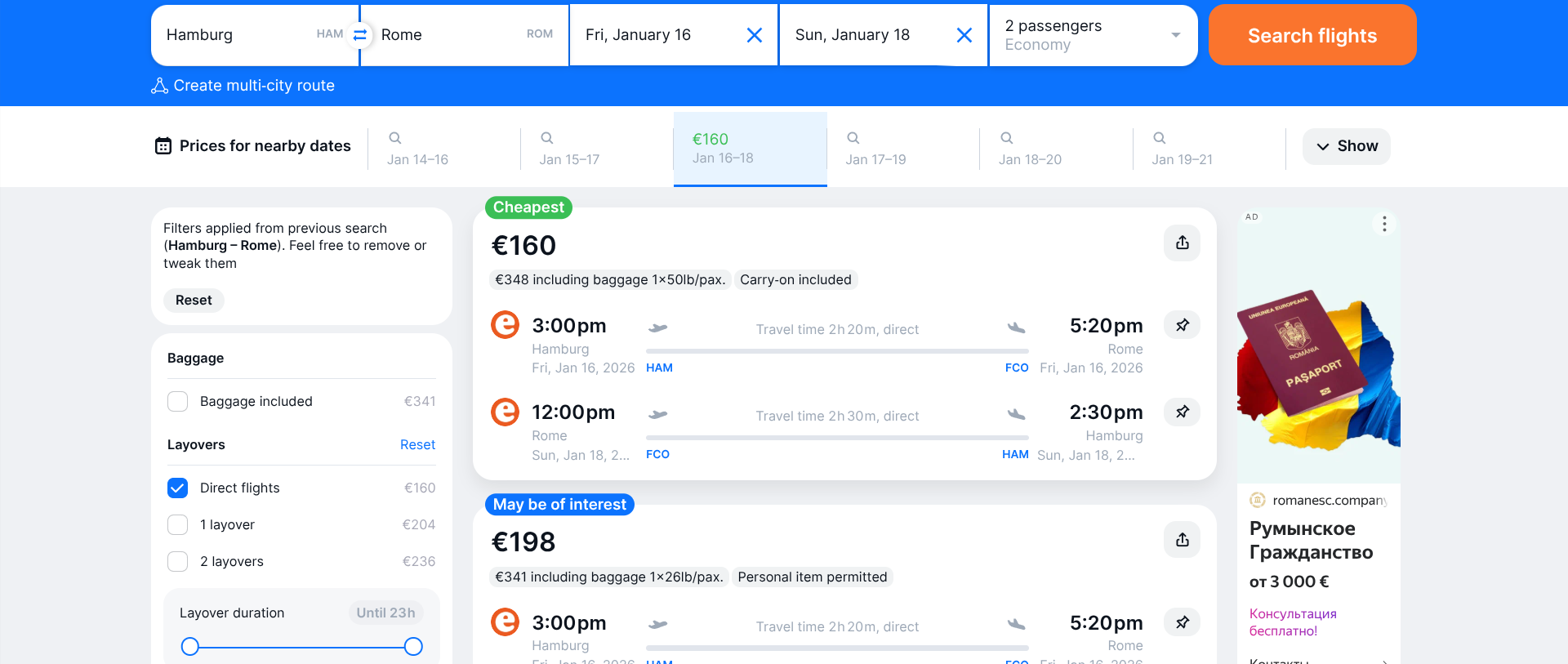
Task: Click the right layover duration slider handle
Action: 413,647
